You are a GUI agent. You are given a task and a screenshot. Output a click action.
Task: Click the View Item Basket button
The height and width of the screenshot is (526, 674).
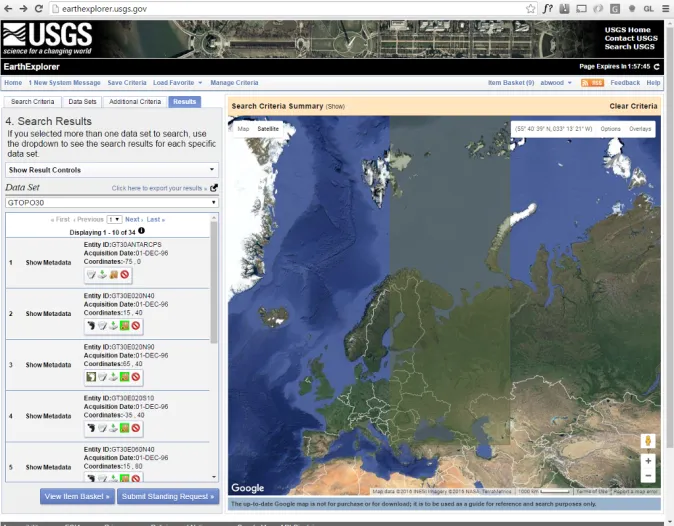(77, 496)
